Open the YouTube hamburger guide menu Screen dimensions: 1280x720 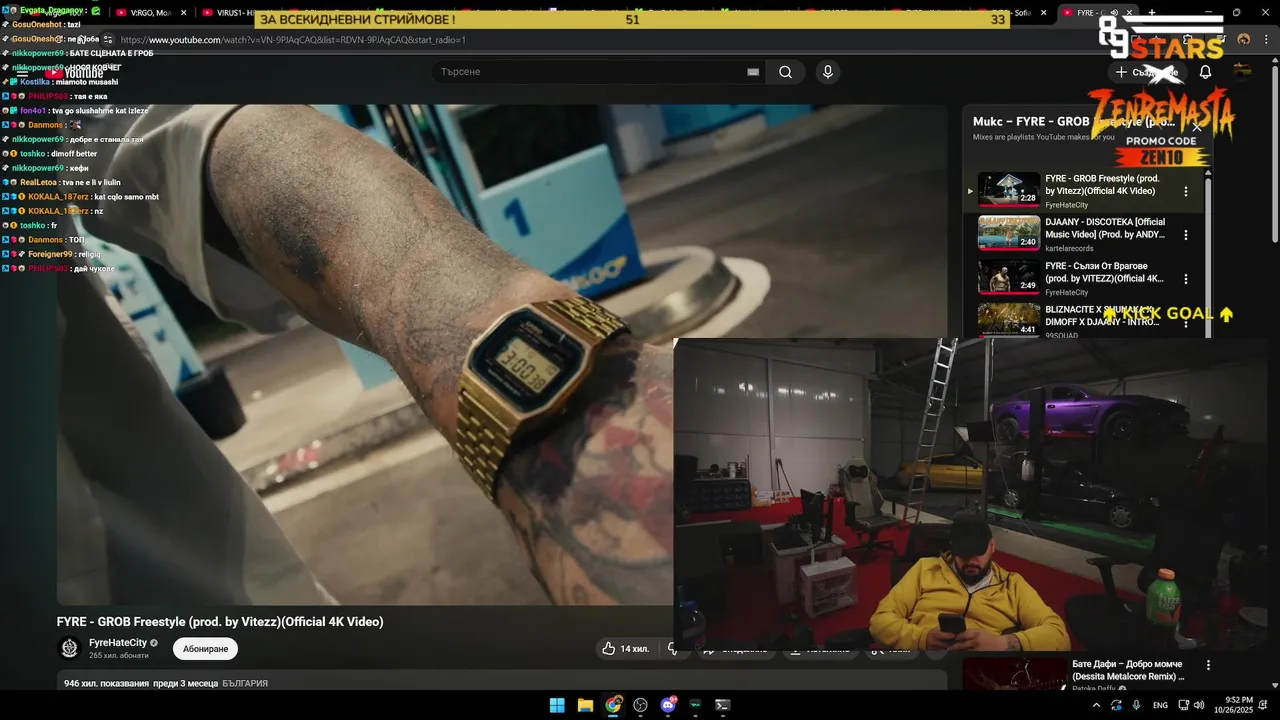point(21,72)
